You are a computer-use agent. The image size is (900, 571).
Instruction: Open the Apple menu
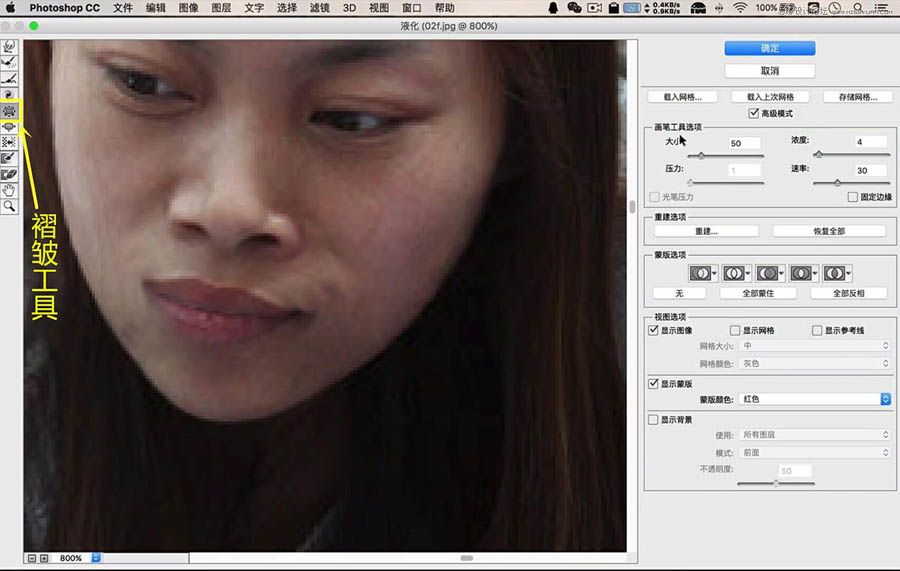click(10, 7)
